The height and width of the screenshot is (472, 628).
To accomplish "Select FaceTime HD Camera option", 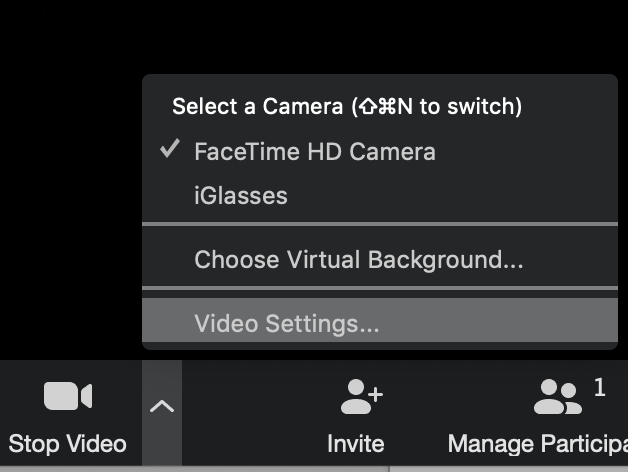I will [380, 151].
